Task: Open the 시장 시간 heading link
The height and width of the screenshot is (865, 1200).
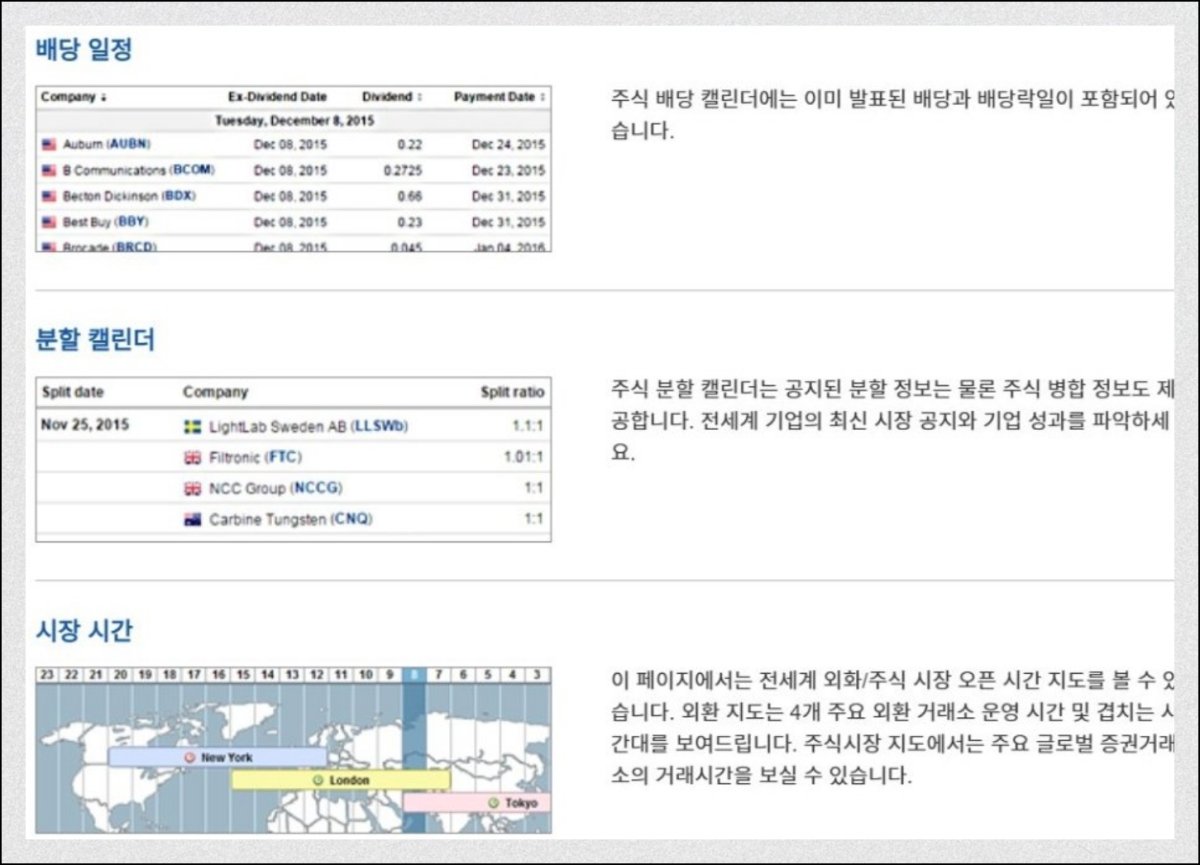Action: (x=84, y=631)
